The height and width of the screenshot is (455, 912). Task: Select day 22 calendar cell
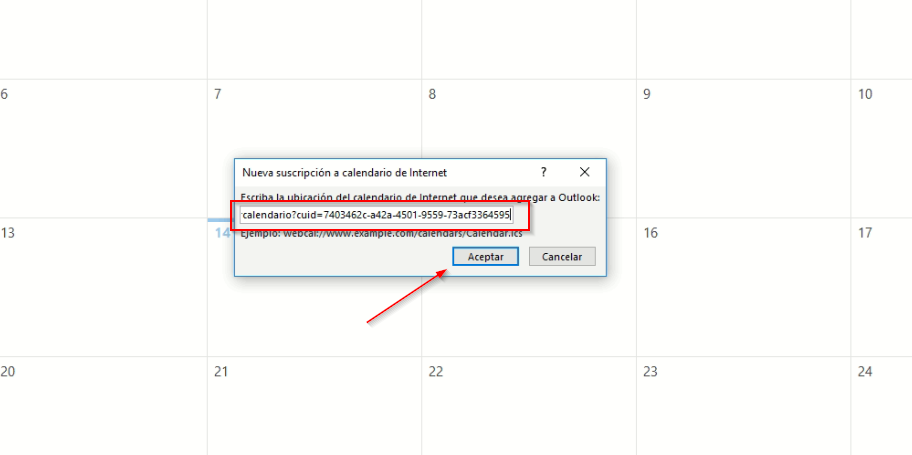click(529, 406)
